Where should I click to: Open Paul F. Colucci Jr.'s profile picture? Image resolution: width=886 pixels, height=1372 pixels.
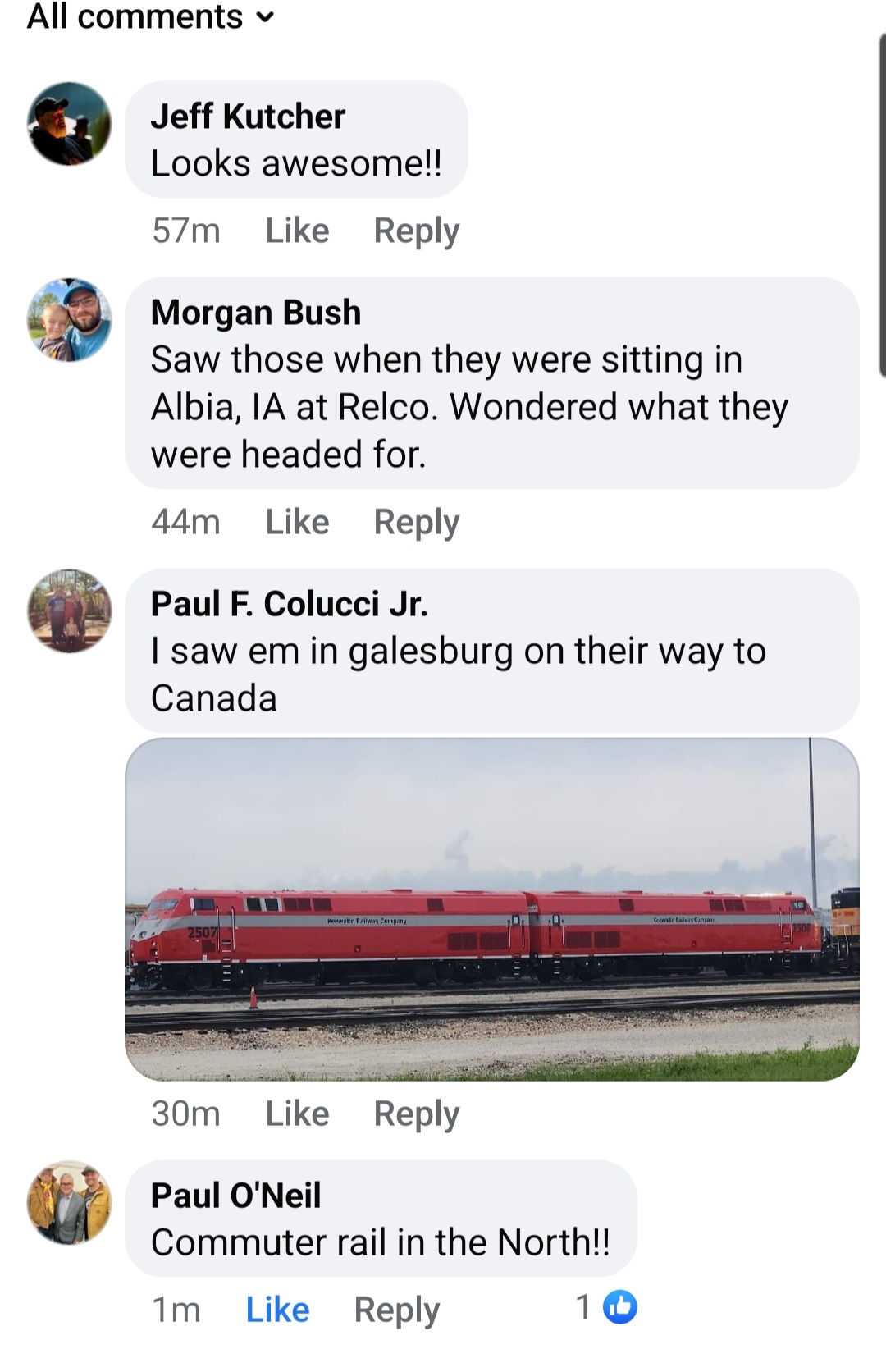point(70,611)
